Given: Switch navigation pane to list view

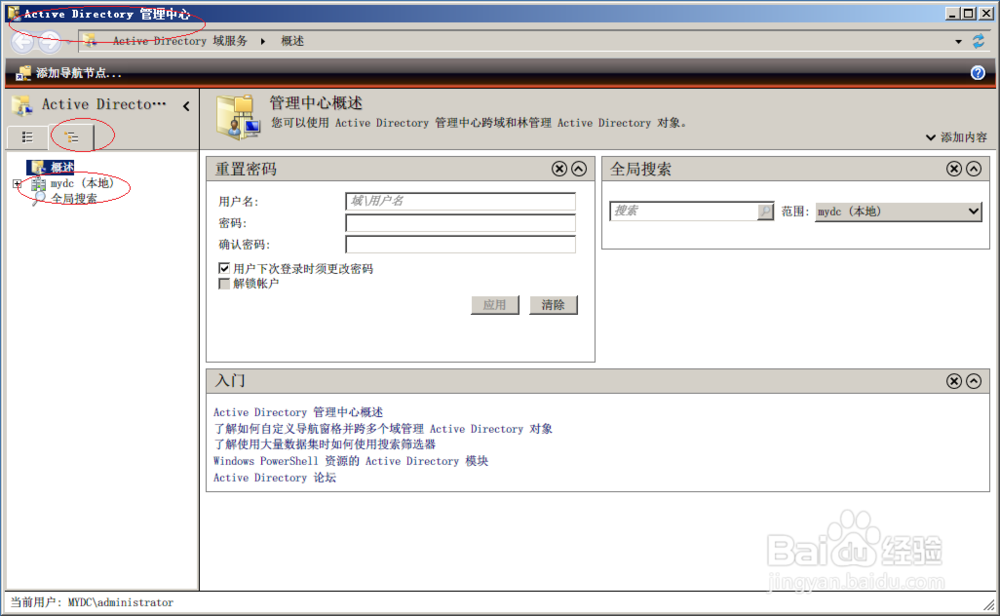Looking at the screenshot, I should (27, 137).
